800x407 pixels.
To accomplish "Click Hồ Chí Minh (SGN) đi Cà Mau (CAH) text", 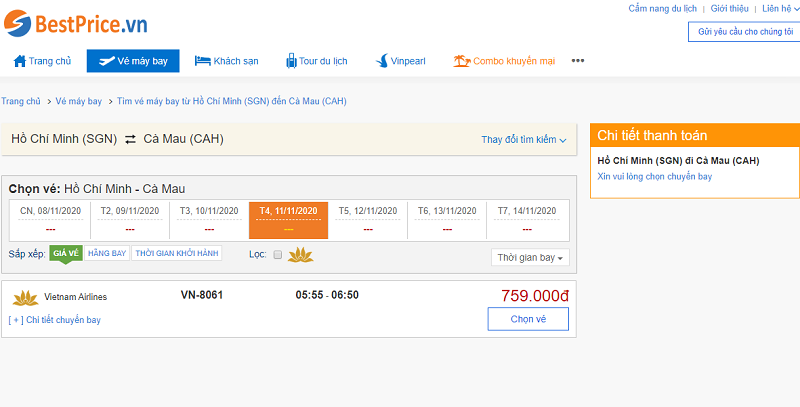I will point(678,161).
